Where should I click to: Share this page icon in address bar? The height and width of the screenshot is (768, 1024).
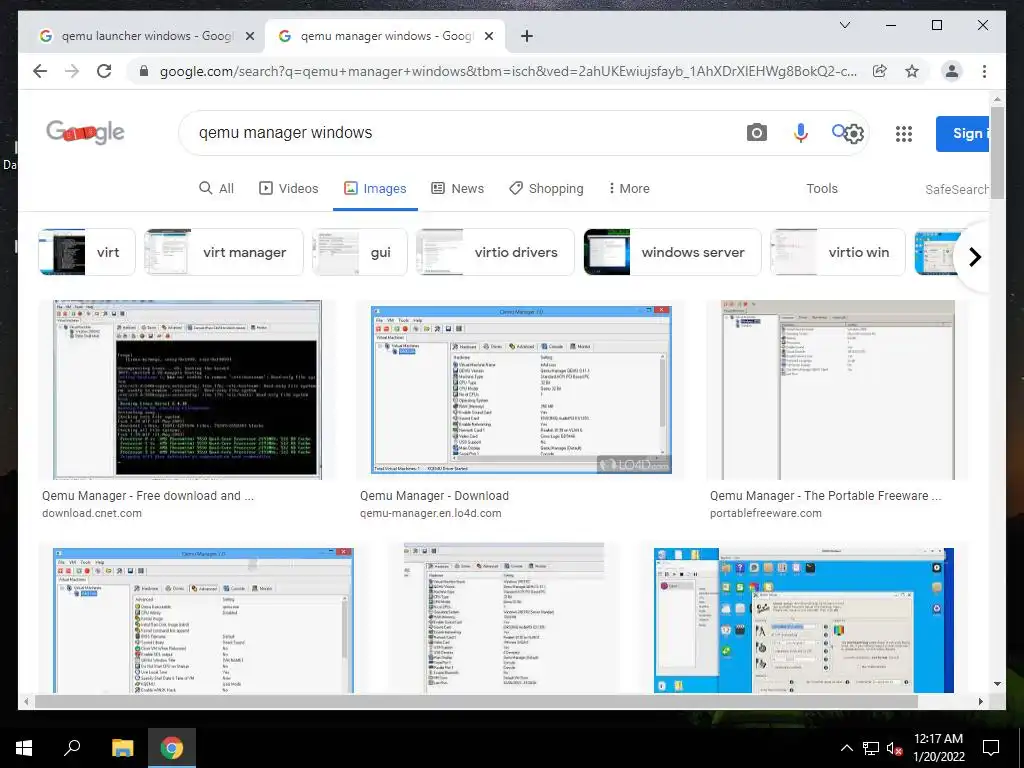click(x=880, y=71)
